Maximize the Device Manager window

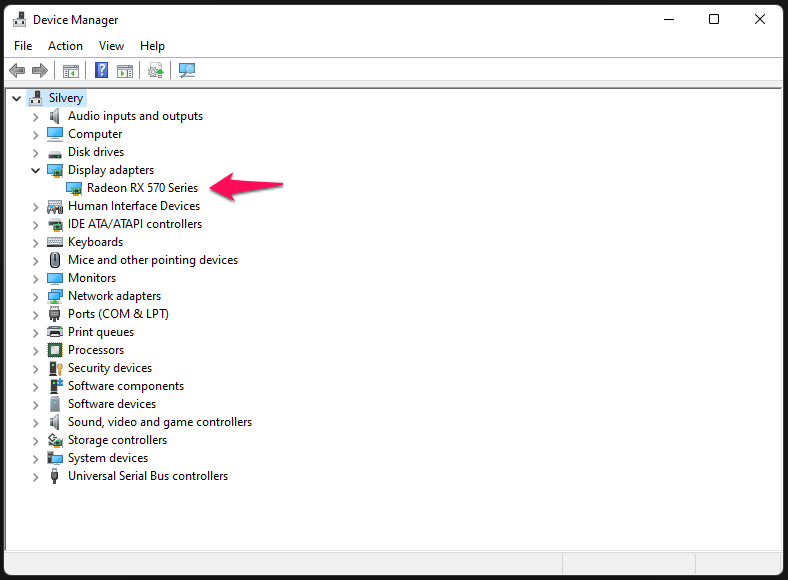[x=714, y=19]
